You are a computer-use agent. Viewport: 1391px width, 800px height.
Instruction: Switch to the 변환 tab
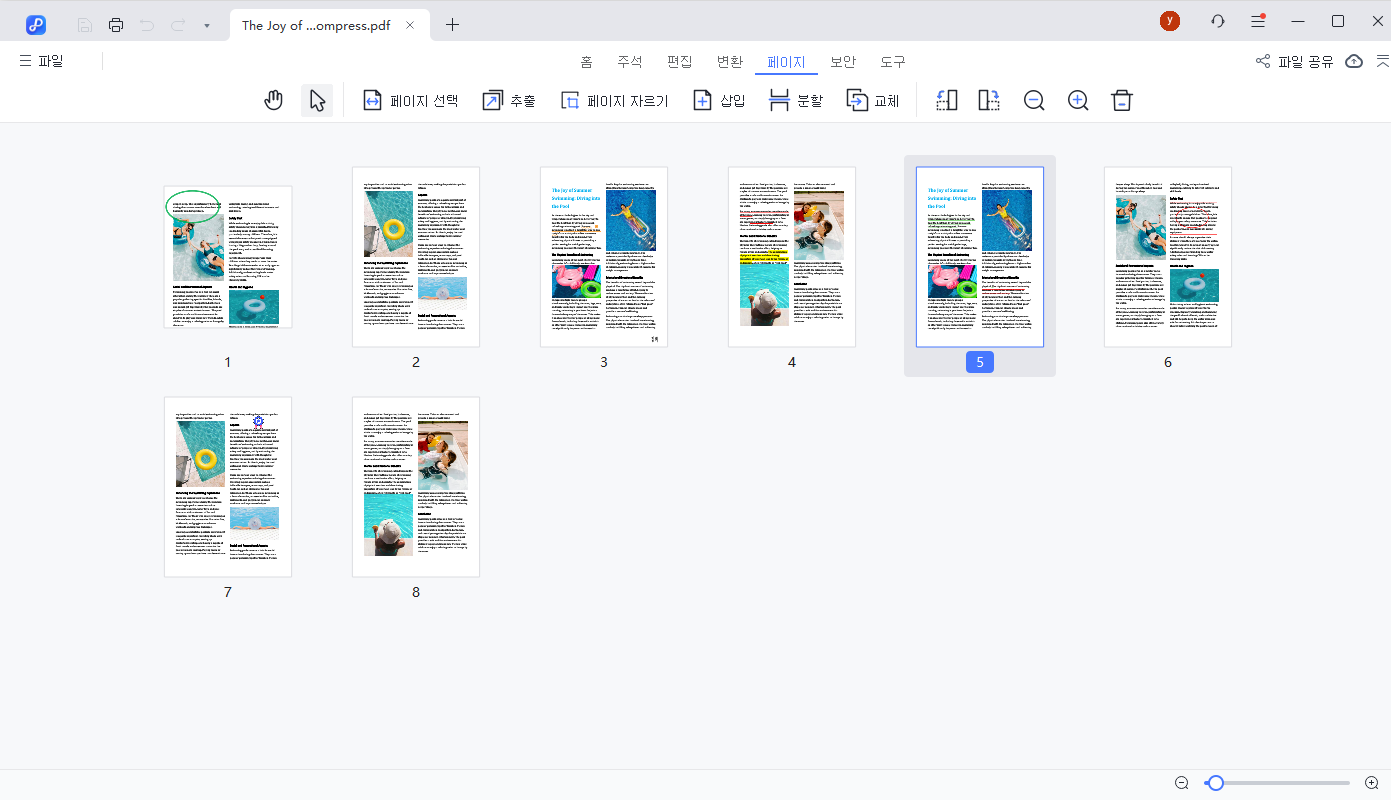[730, 60]
